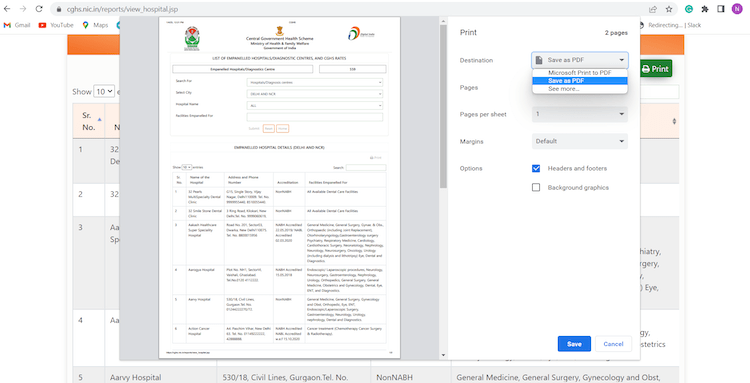Click the browser forward arrow icon

[23, 9]
